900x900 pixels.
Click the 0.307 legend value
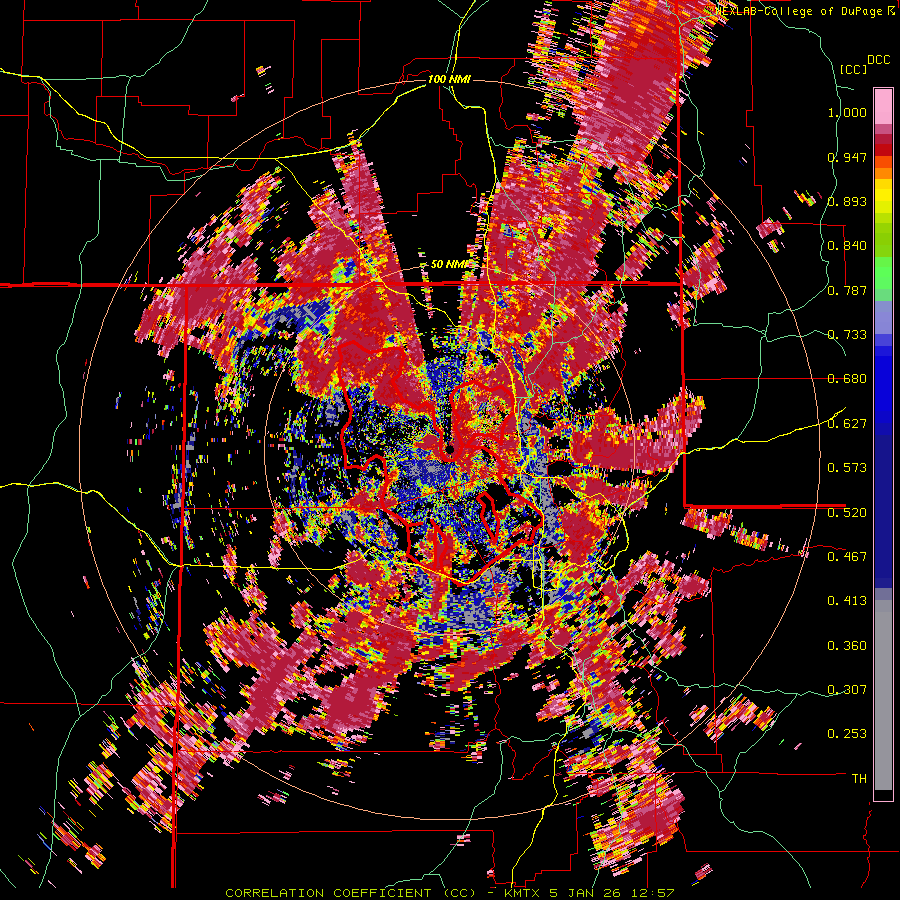tap(847, 690)
